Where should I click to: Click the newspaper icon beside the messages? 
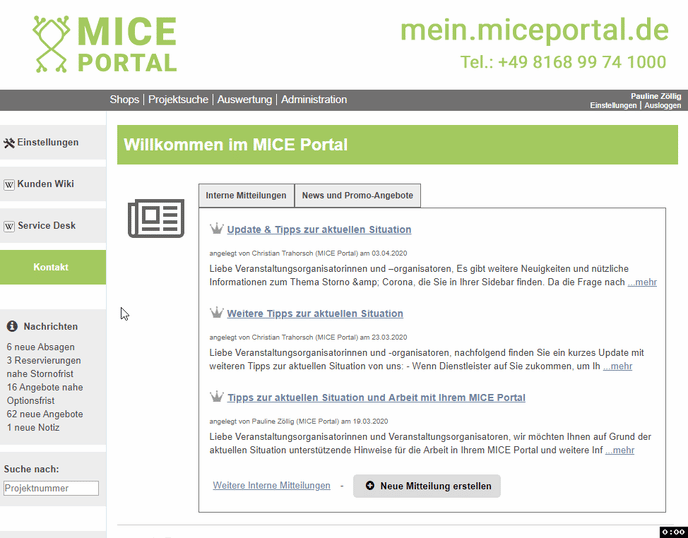coord(156,218)
